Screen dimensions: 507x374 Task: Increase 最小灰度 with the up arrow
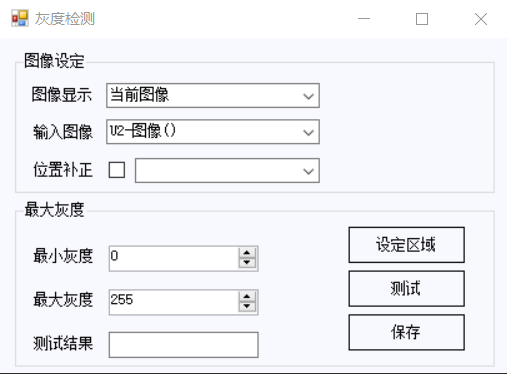click(x=247, y=253)
